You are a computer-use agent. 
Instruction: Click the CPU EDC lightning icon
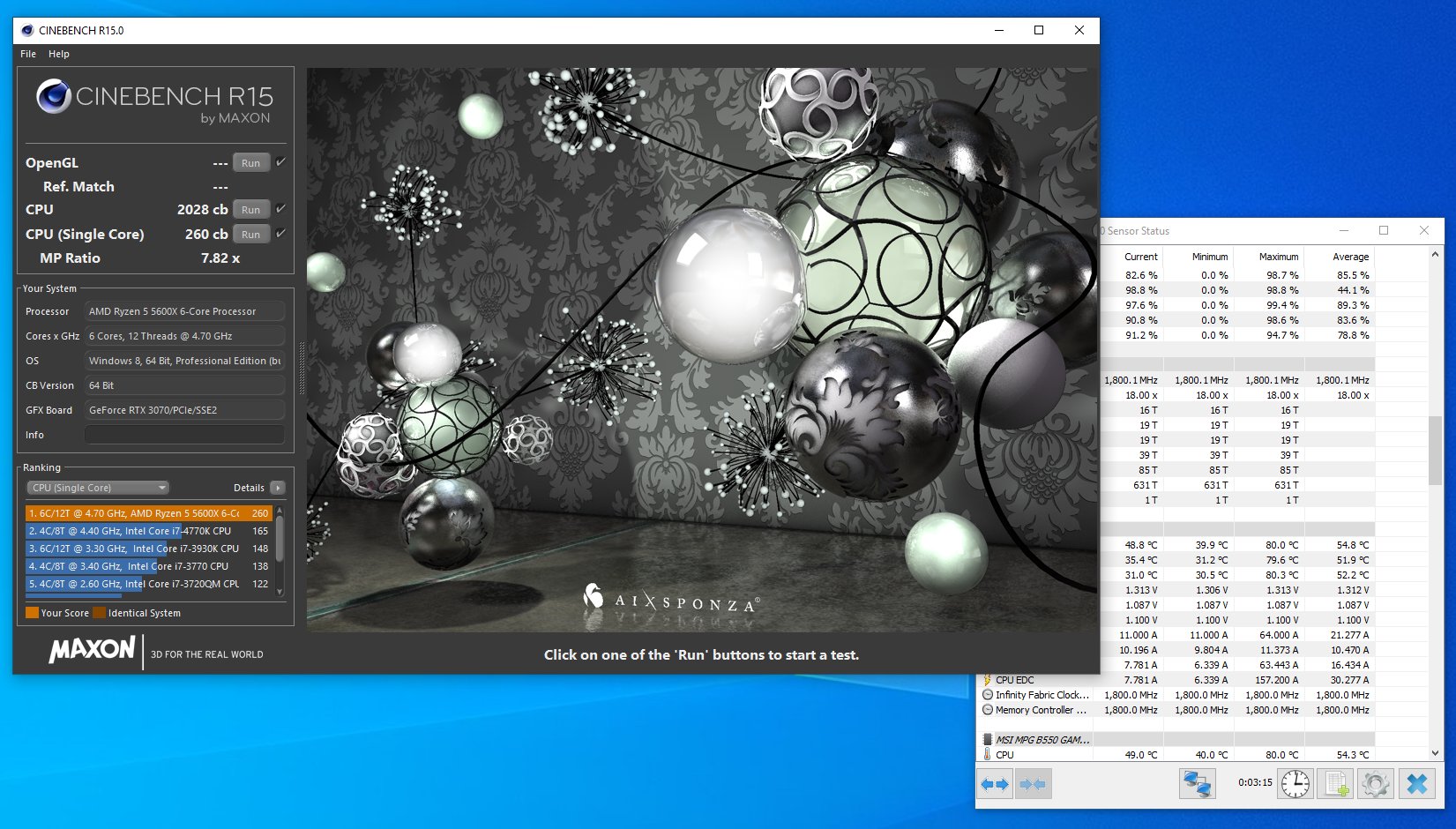point(988,680)
